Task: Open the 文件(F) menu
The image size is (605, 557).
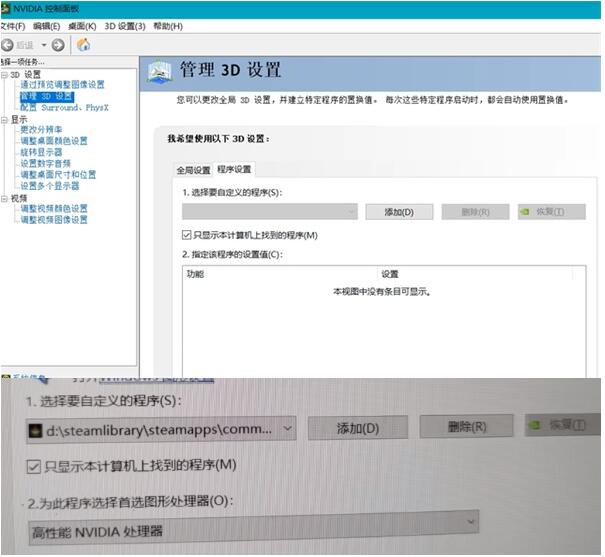Action: [13, 26]
